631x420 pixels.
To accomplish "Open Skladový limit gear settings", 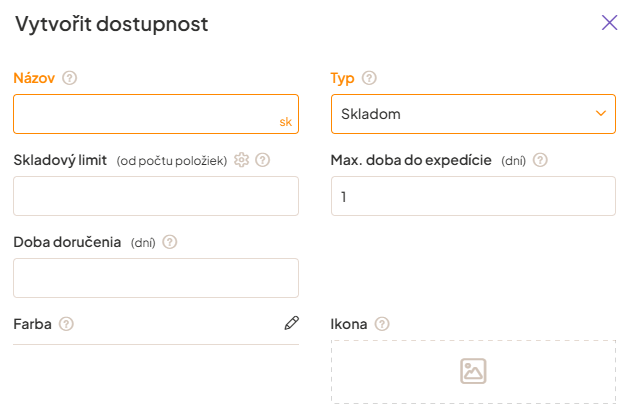I will pos(241,160).
